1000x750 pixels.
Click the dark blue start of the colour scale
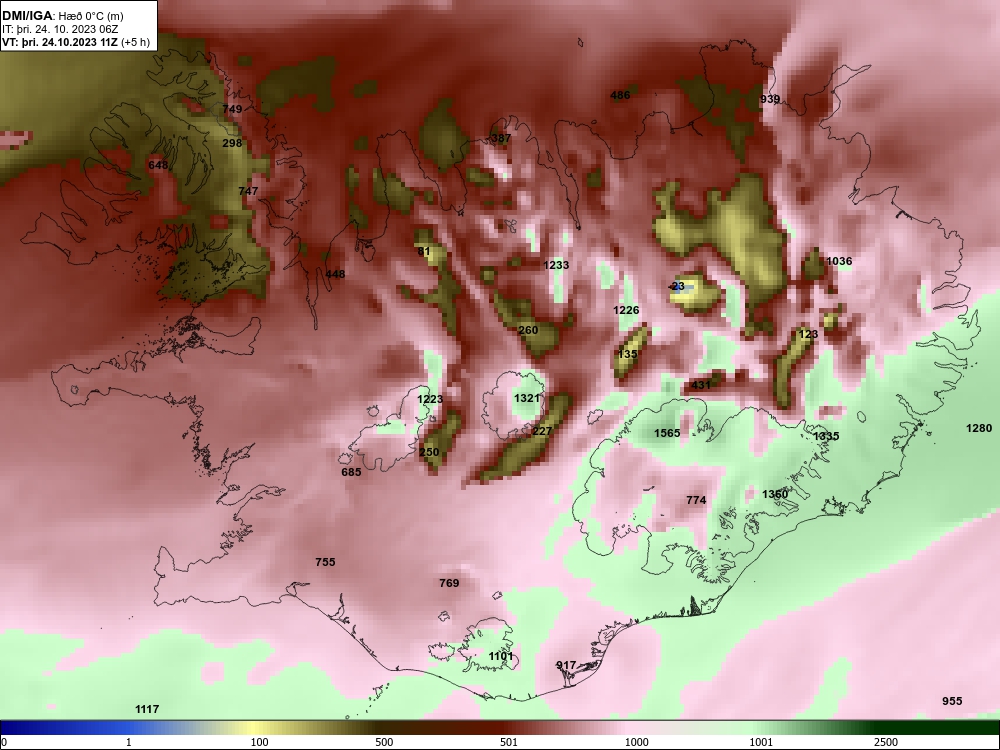13,728
